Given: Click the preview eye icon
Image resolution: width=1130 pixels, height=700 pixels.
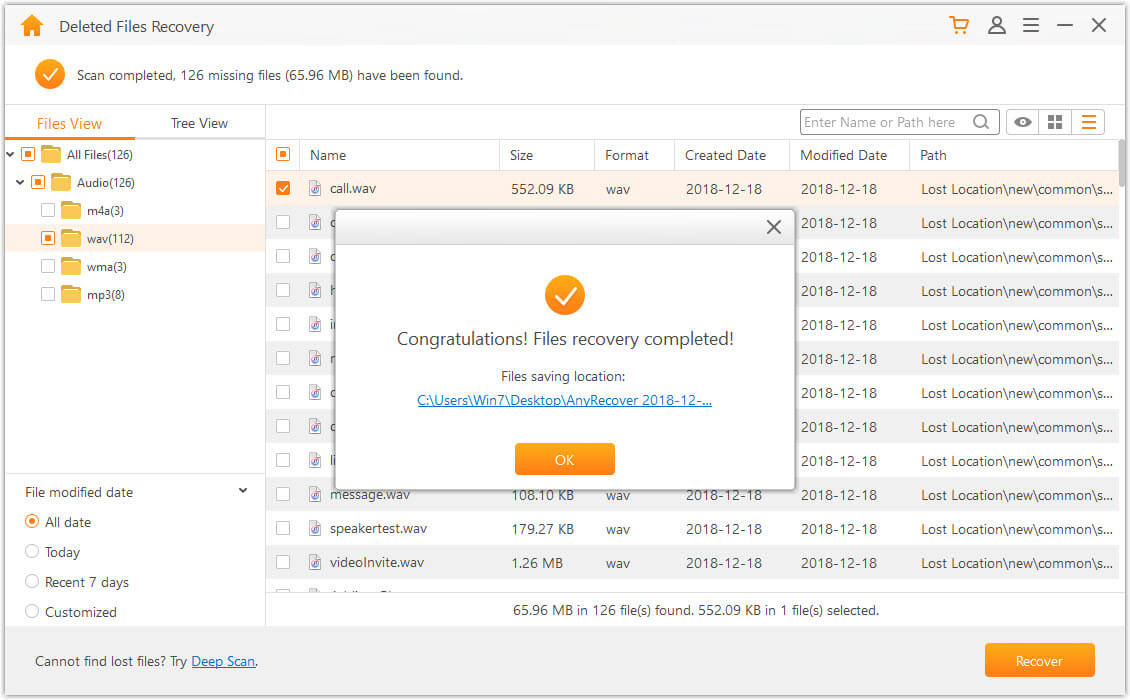Looking at the screenshot, I should (1021, 121).
